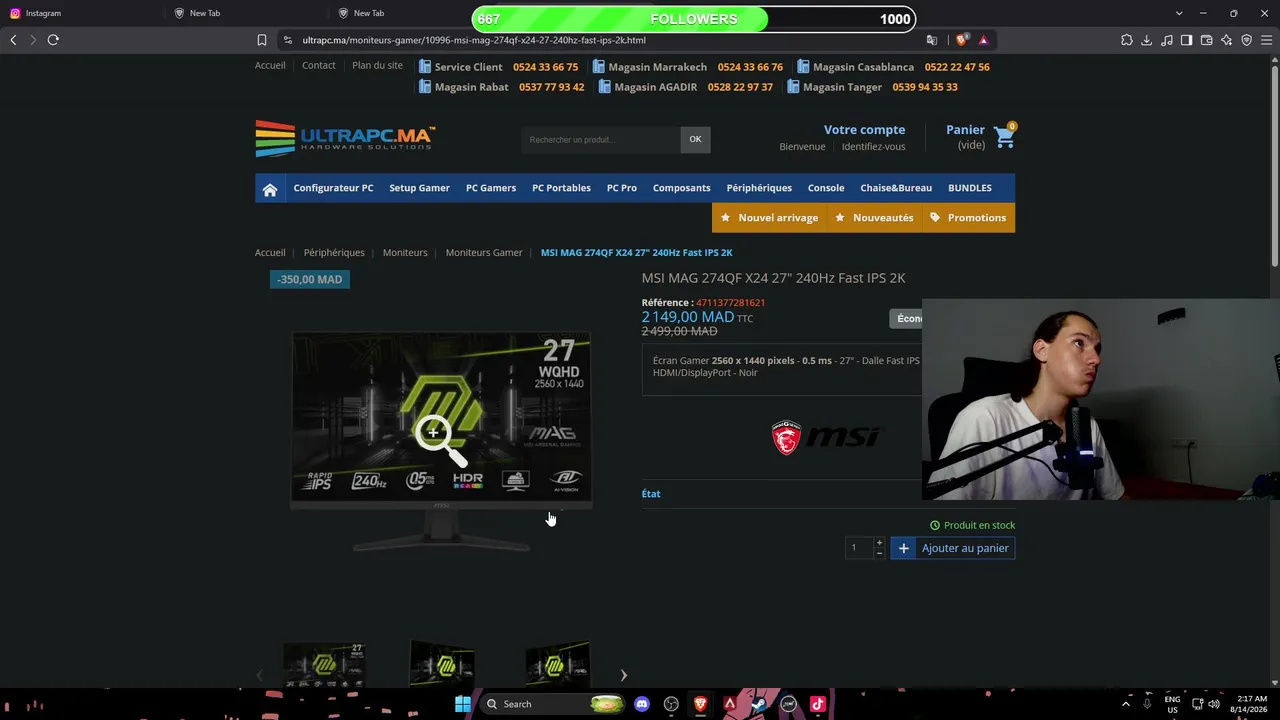Viewport: 1280px width, 720px height.
Task: Open site settings icon beside the URL
Action: pyautogui.click(x=288, y=40)
